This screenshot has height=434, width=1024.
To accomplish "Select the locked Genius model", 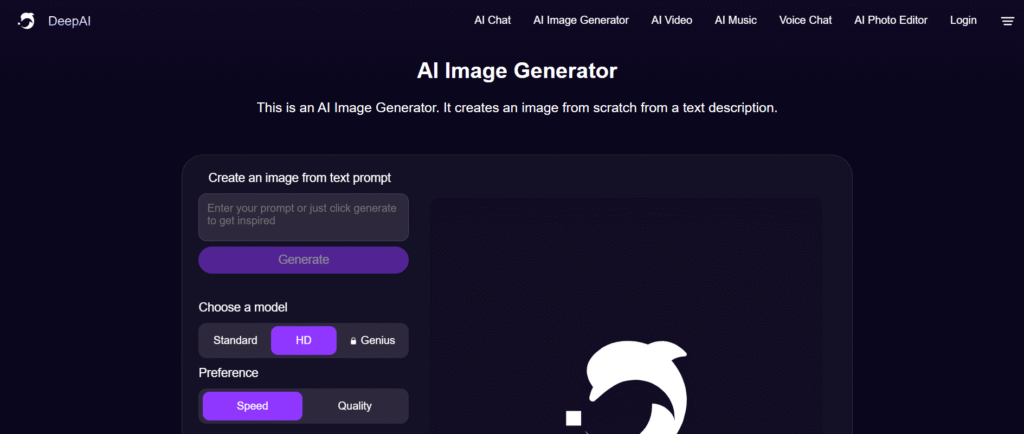I will pos(372,341).
